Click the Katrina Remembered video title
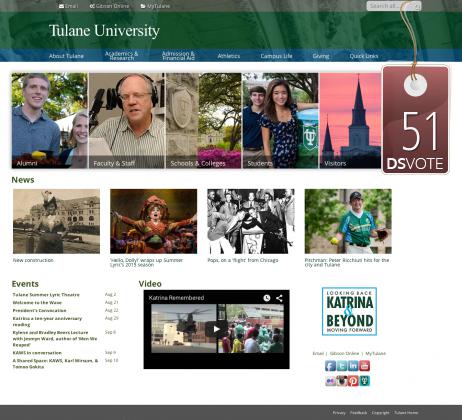Screen dimensions: 462x420 click(176, 298)
